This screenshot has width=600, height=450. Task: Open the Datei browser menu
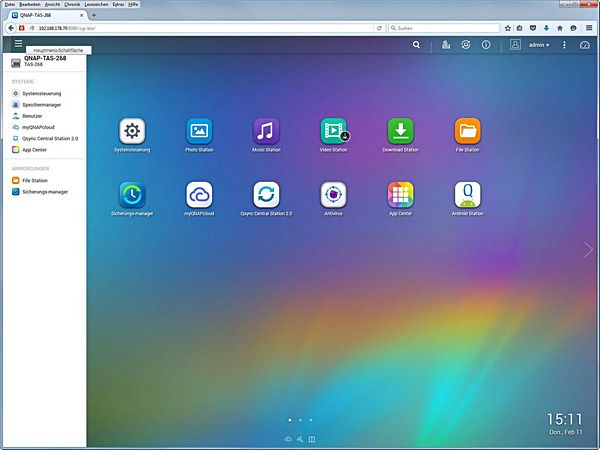point(10,4)
